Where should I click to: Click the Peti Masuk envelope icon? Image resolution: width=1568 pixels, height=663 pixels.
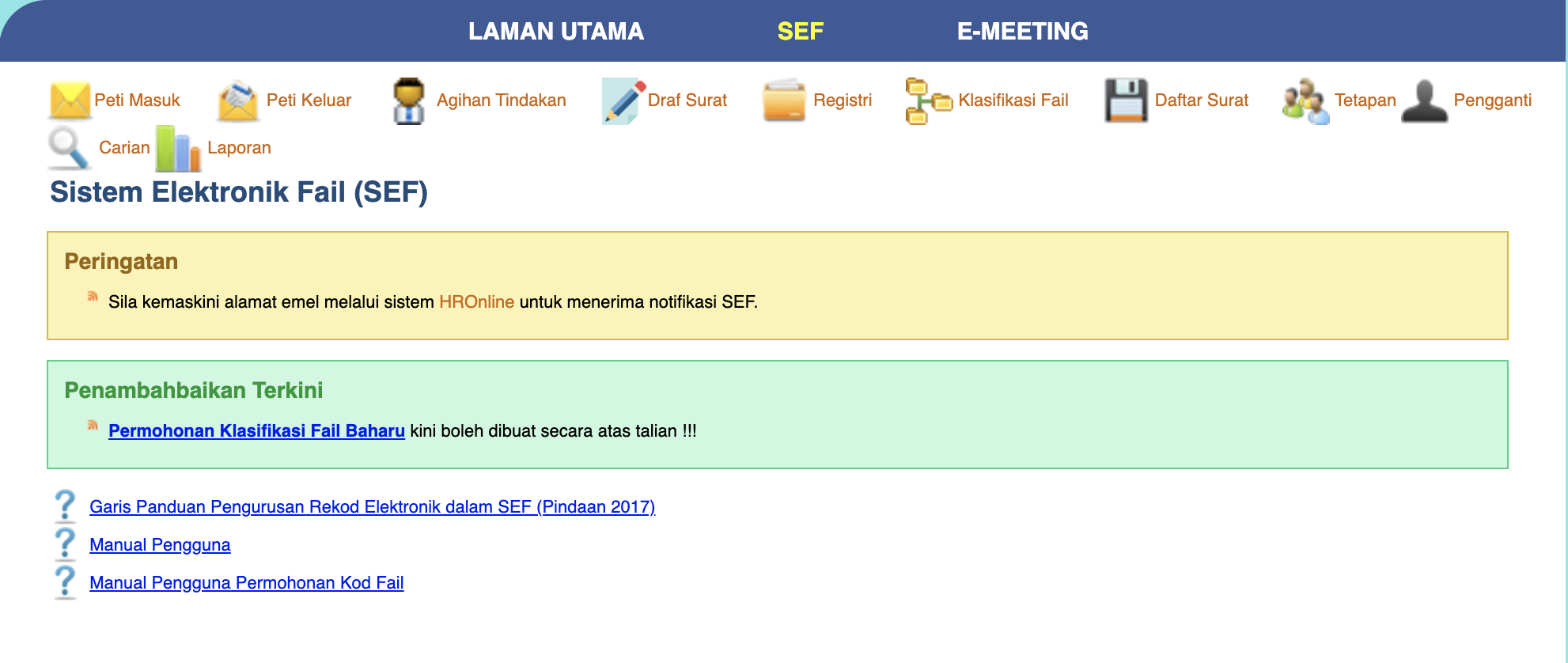pyautogui.click(x=70, y=100)
